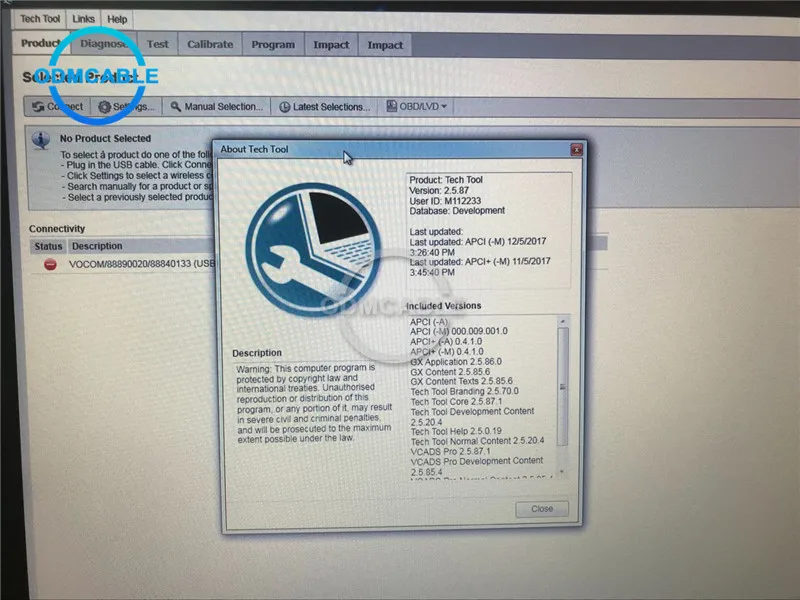Select the 'Product: Tech Tool' text
Image resolution: width=800 pixels, height=600 pixels.
pyautogui.click(x=446, y=180)
